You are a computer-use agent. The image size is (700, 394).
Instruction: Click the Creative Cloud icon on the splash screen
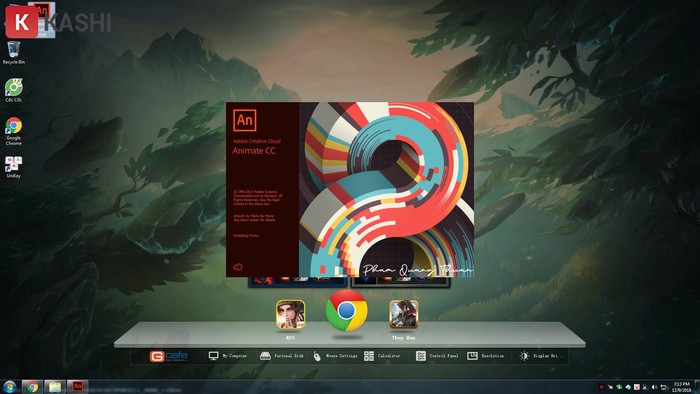click(238, 267)
